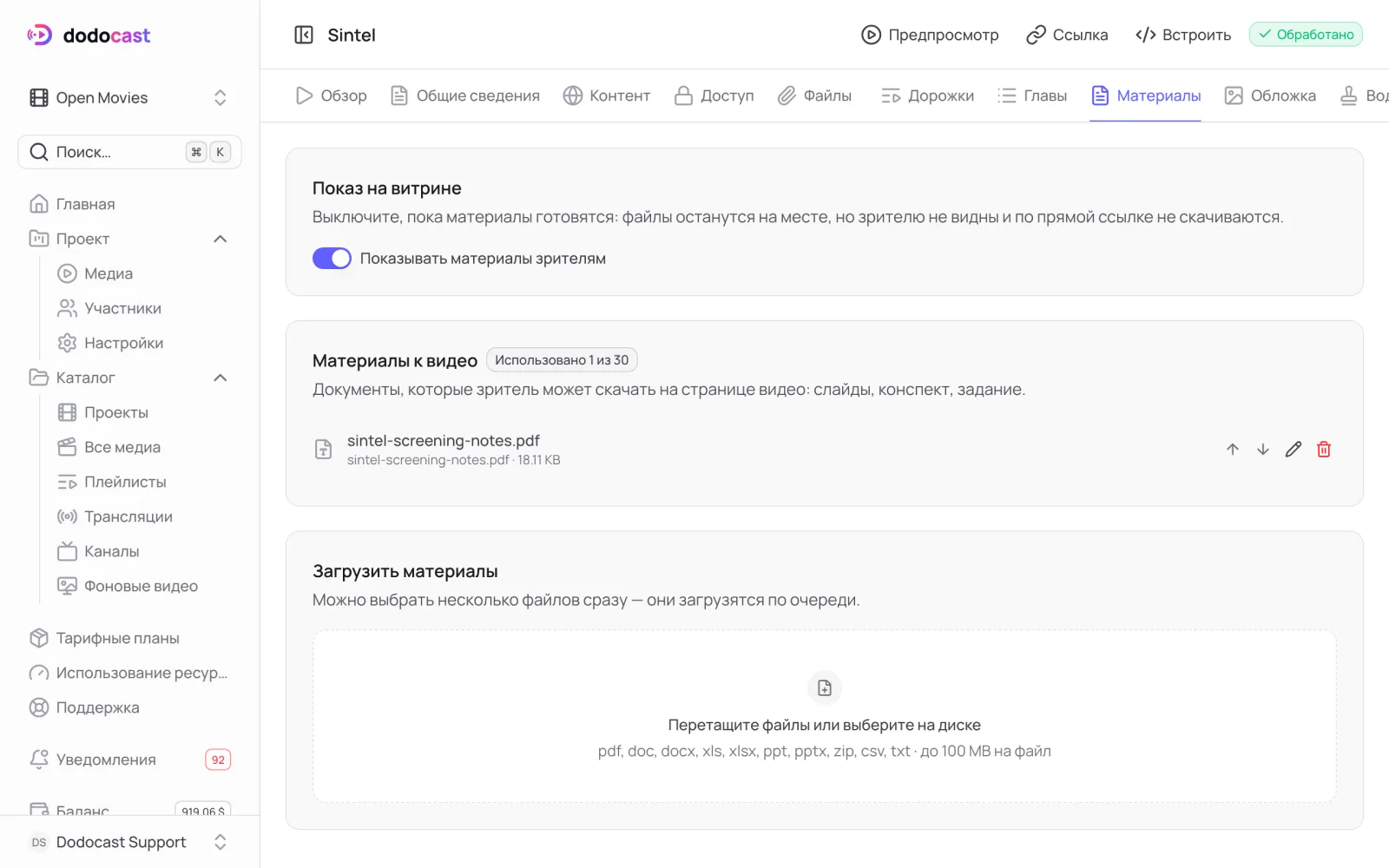
Task: Move sintel-screening-notes.pdf up with arrow icon
Action: point(1233,449)
